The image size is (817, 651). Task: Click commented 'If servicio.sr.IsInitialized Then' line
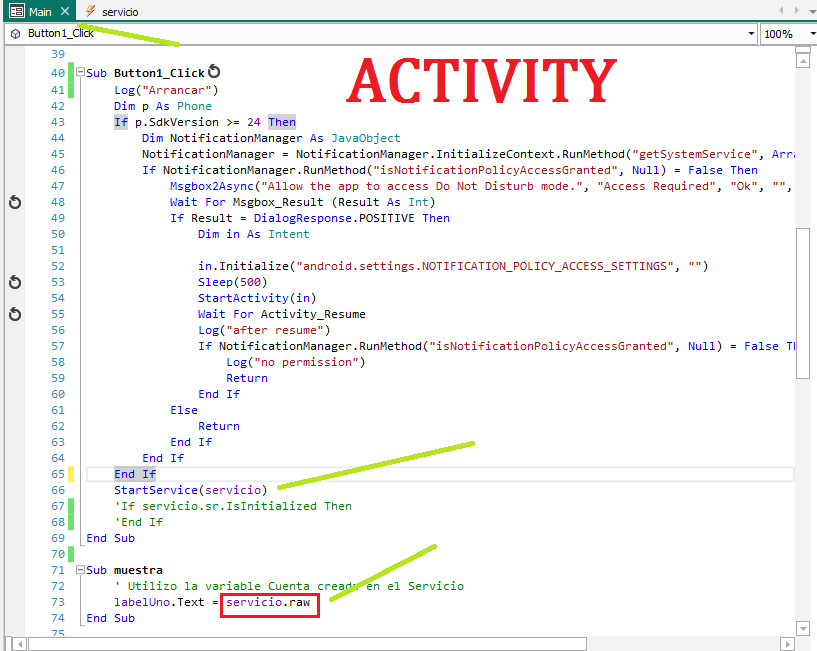pyautogui.click(x=233, y=506)
